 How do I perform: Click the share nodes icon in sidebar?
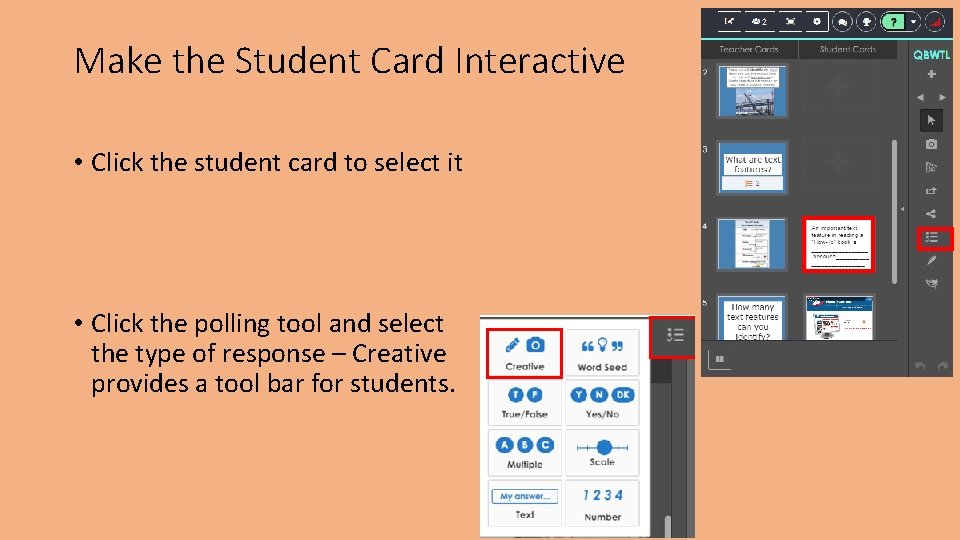pyautogui.click(x=931, y=214)
